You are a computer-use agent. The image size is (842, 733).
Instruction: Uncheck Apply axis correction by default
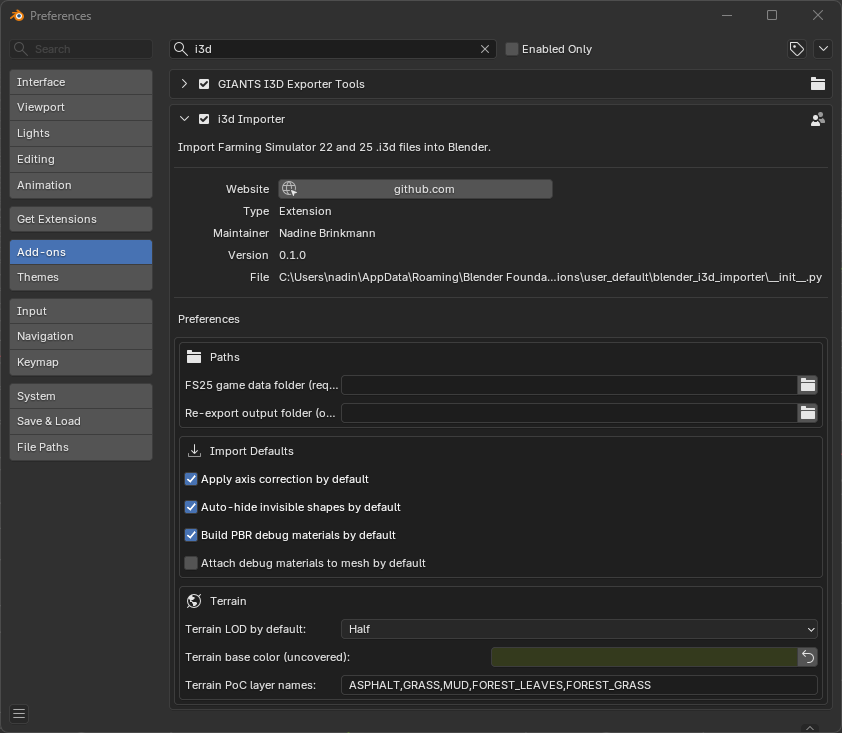pos(191,479)
